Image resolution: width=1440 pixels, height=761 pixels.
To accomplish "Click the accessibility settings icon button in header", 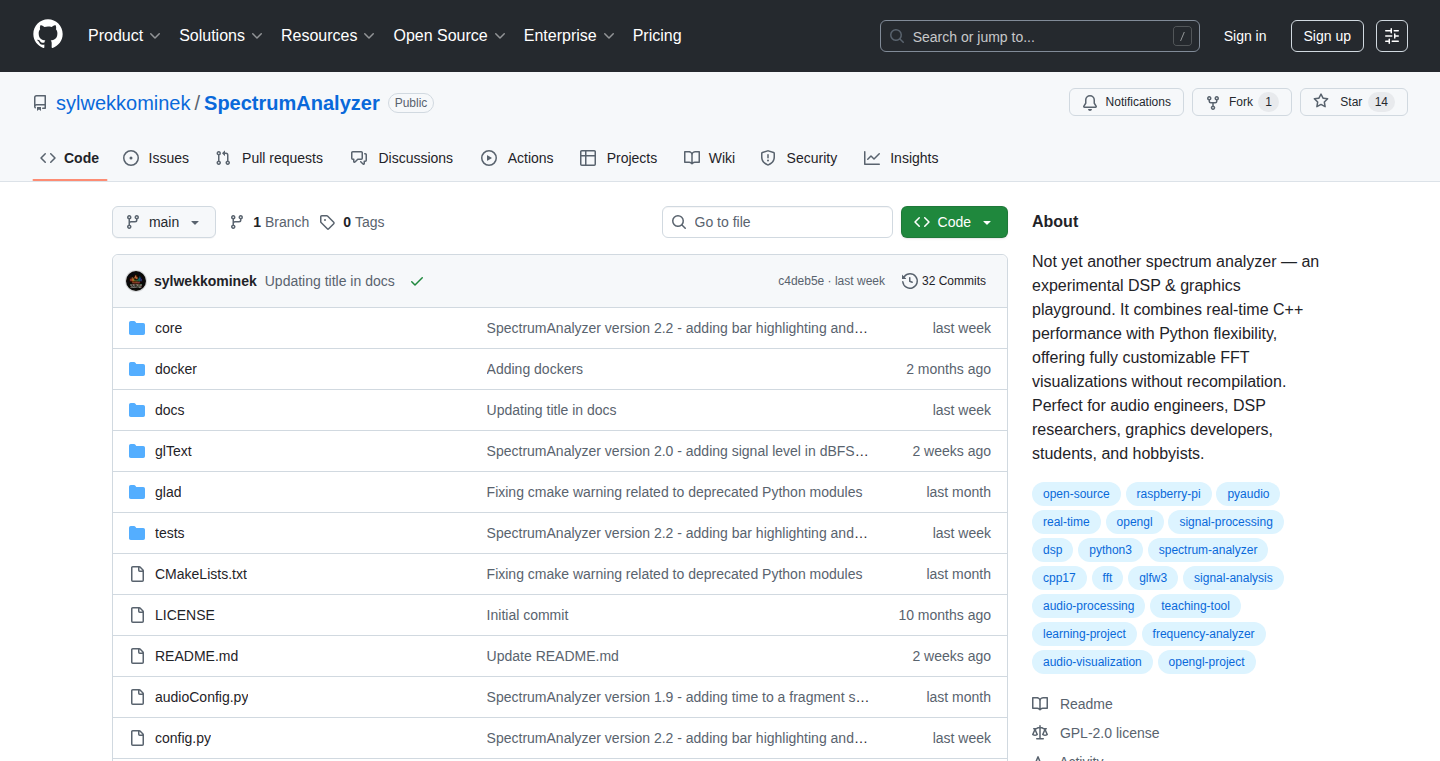I will (1391, 36).
